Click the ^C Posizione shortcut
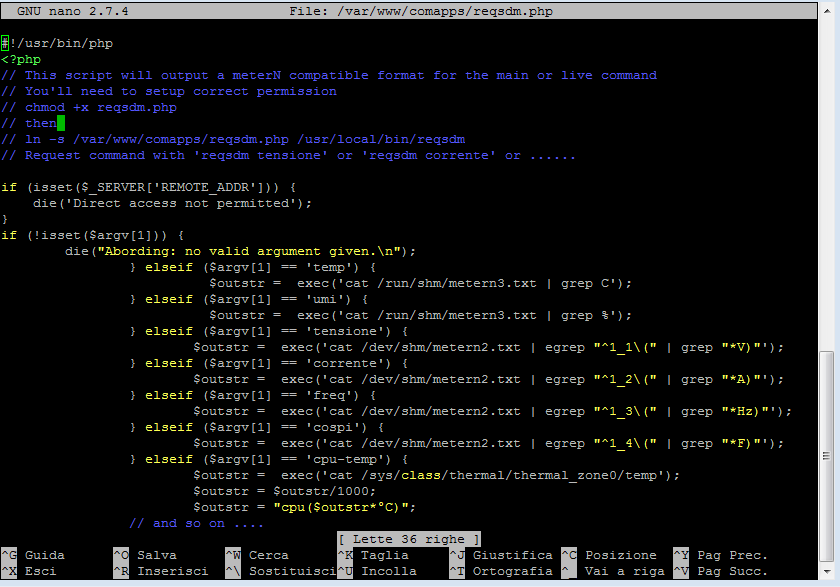The width and height of the screenshot is (840, 587). pos(610,555)
